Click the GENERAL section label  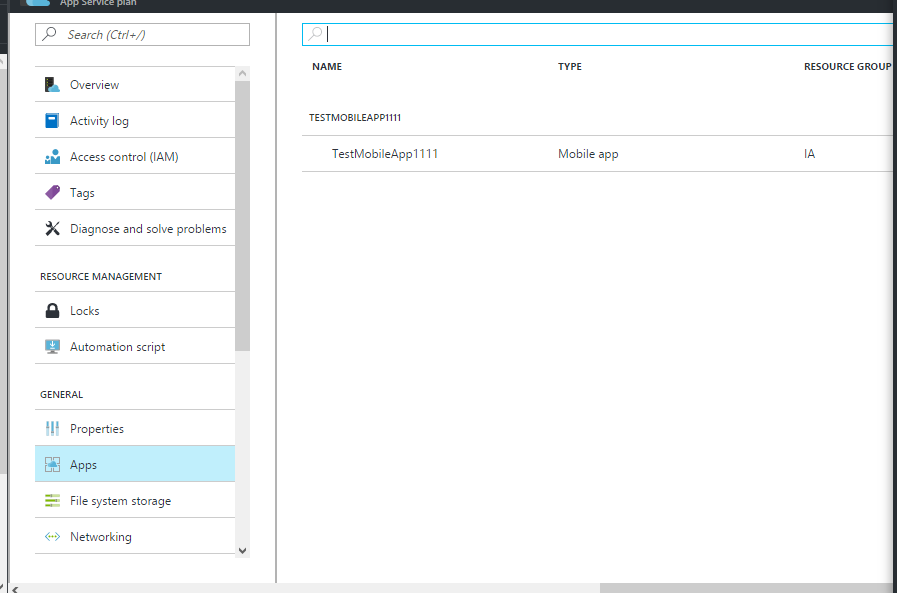point(61,395)
